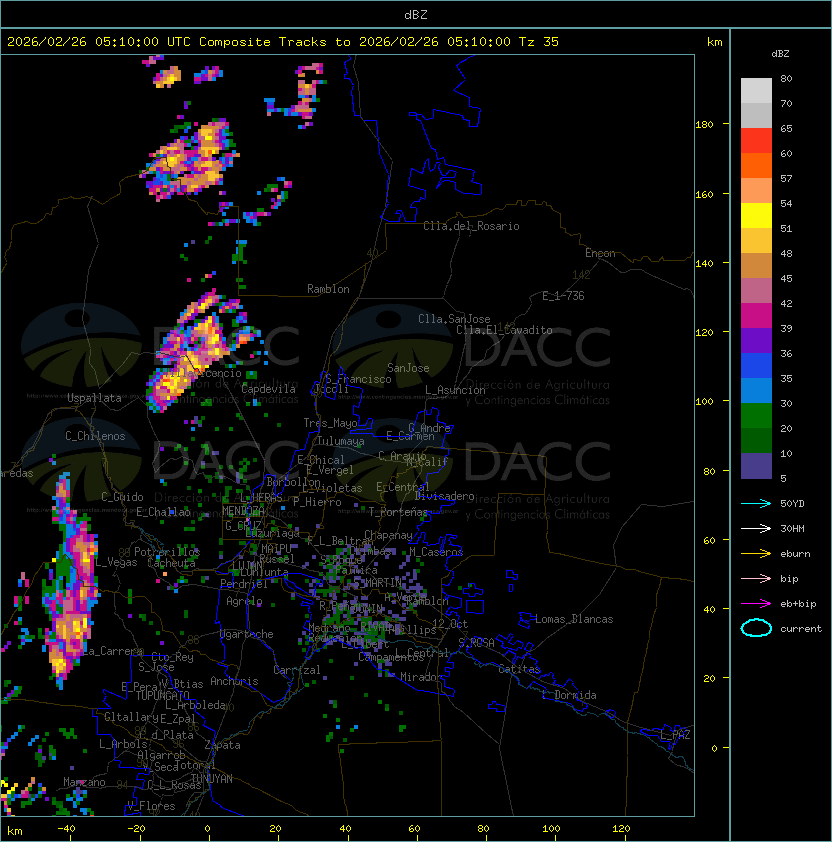Click the 'Capdevila' map label
This screenshot has width=832, height=842.
(269, 389)
